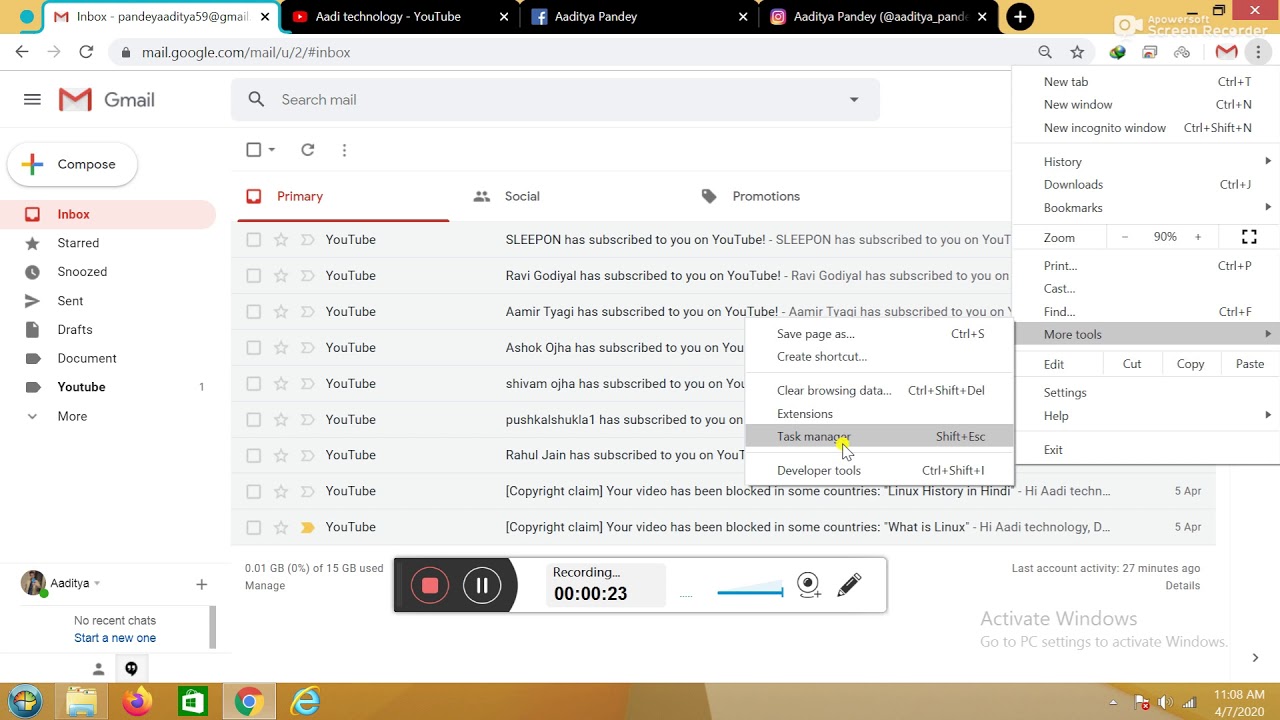Star the Ravi Godiyal email
This screenshot has width=1280, height=720.
pos(281,276)
